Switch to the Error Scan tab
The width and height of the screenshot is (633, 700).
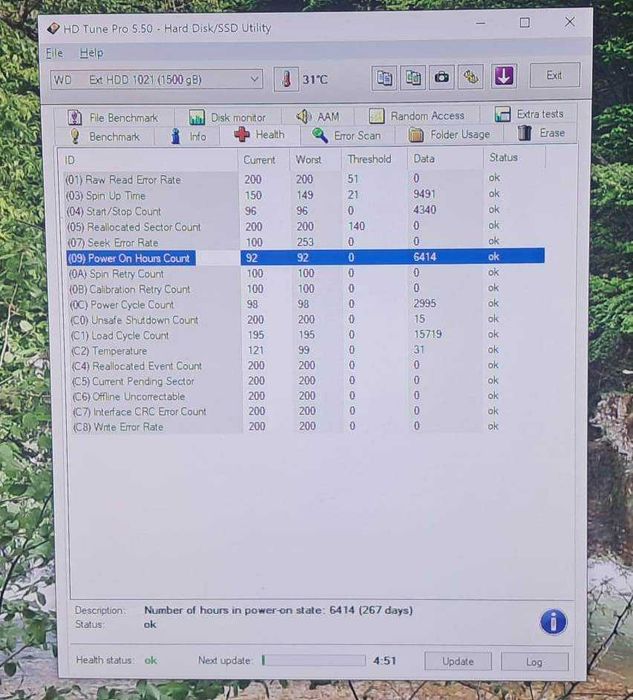tap(346, 135)
